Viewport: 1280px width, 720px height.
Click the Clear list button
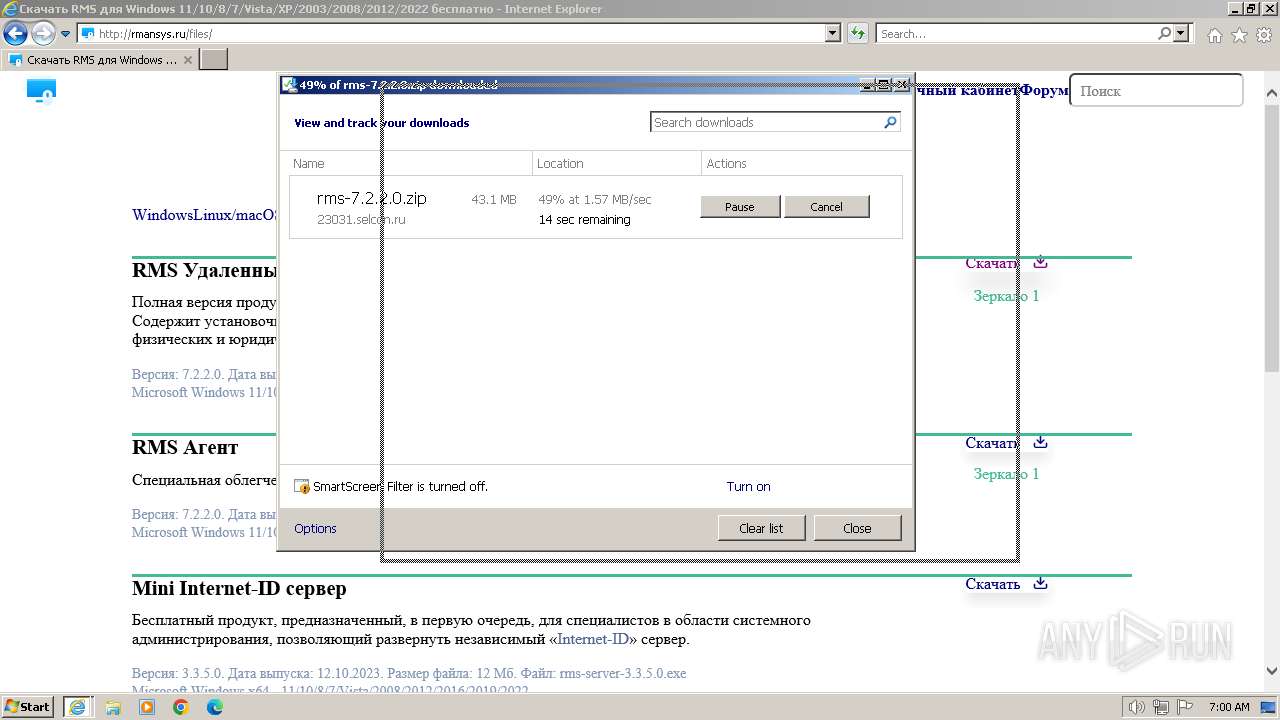point(761,528)
